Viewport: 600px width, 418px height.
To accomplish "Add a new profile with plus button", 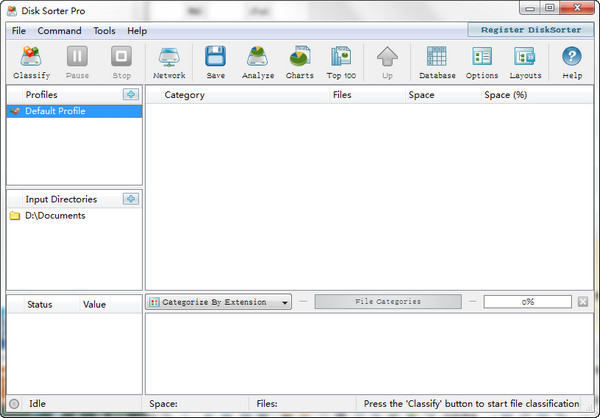I will click(x=130, y=94).
